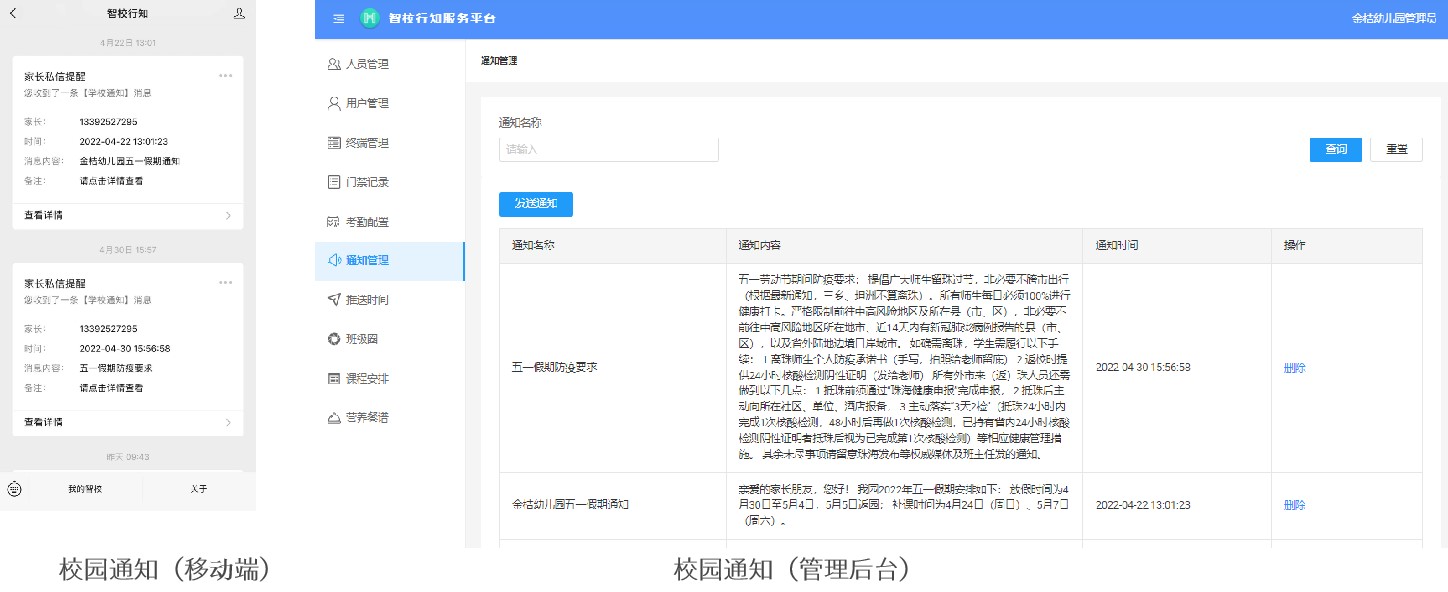Tap the smiley icon at mobile bottom left
The height and width of the screenshot is (592, 1448).
[x=14, y=489]
